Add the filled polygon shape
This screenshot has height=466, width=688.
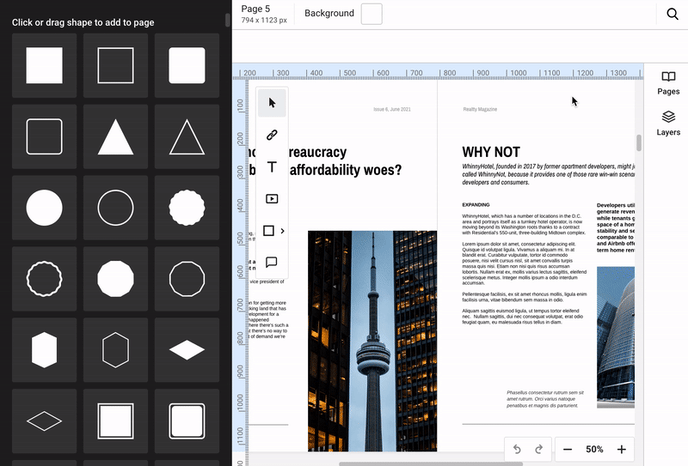(x=115, y=279)
